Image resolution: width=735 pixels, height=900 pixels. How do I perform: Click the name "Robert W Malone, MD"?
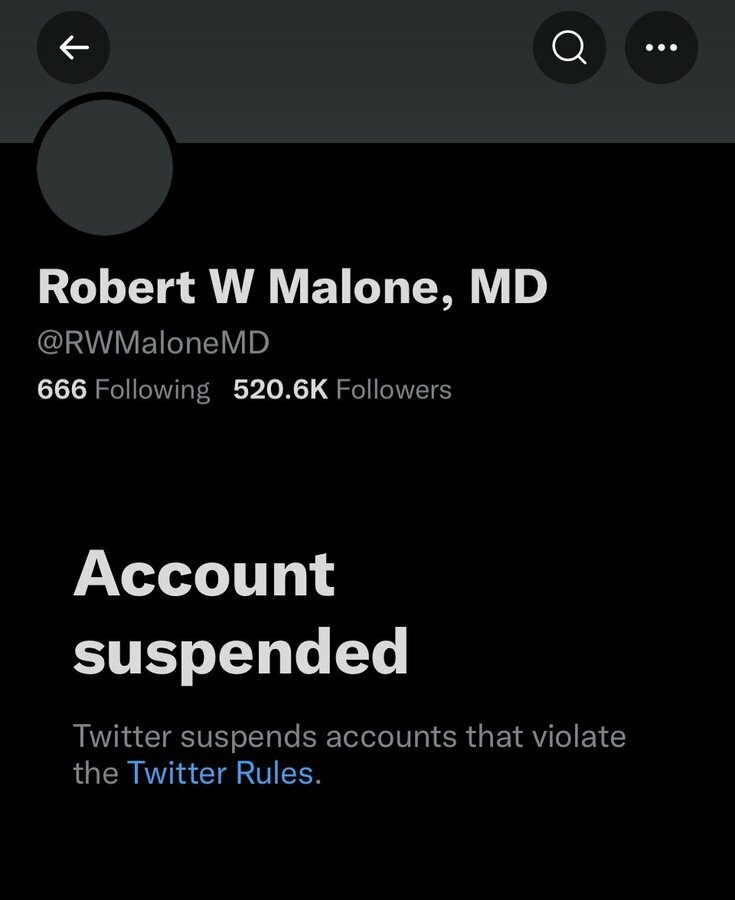(292, 287)
